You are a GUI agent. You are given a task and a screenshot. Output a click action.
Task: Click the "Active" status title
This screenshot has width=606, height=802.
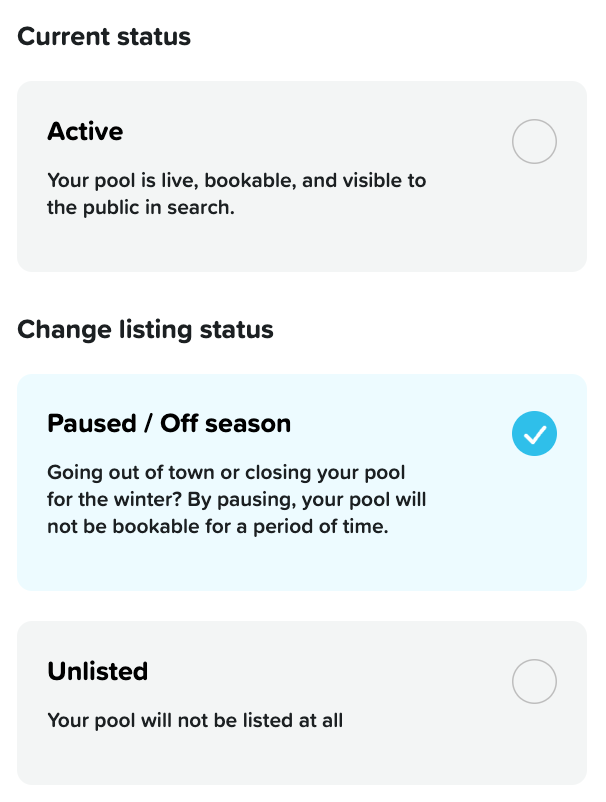click(x=85, y=131)
